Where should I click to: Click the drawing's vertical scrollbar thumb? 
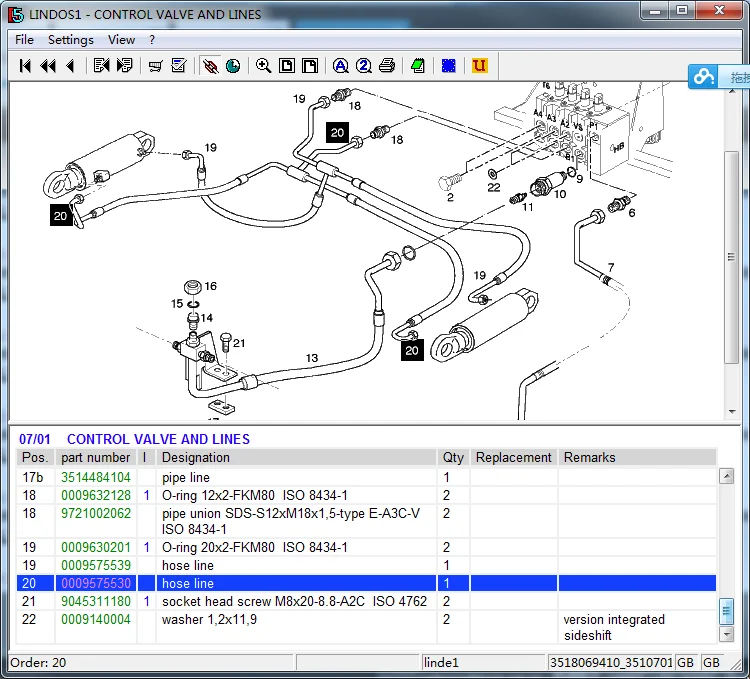(731, 257)
